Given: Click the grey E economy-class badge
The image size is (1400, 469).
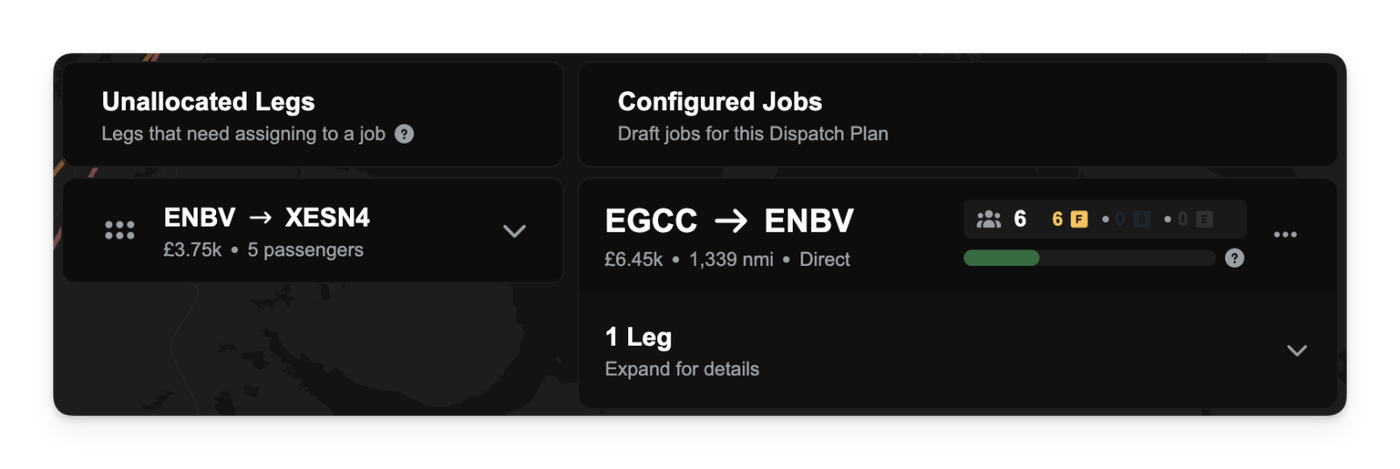Looking at the screenshot, I should coord(1204,219).
